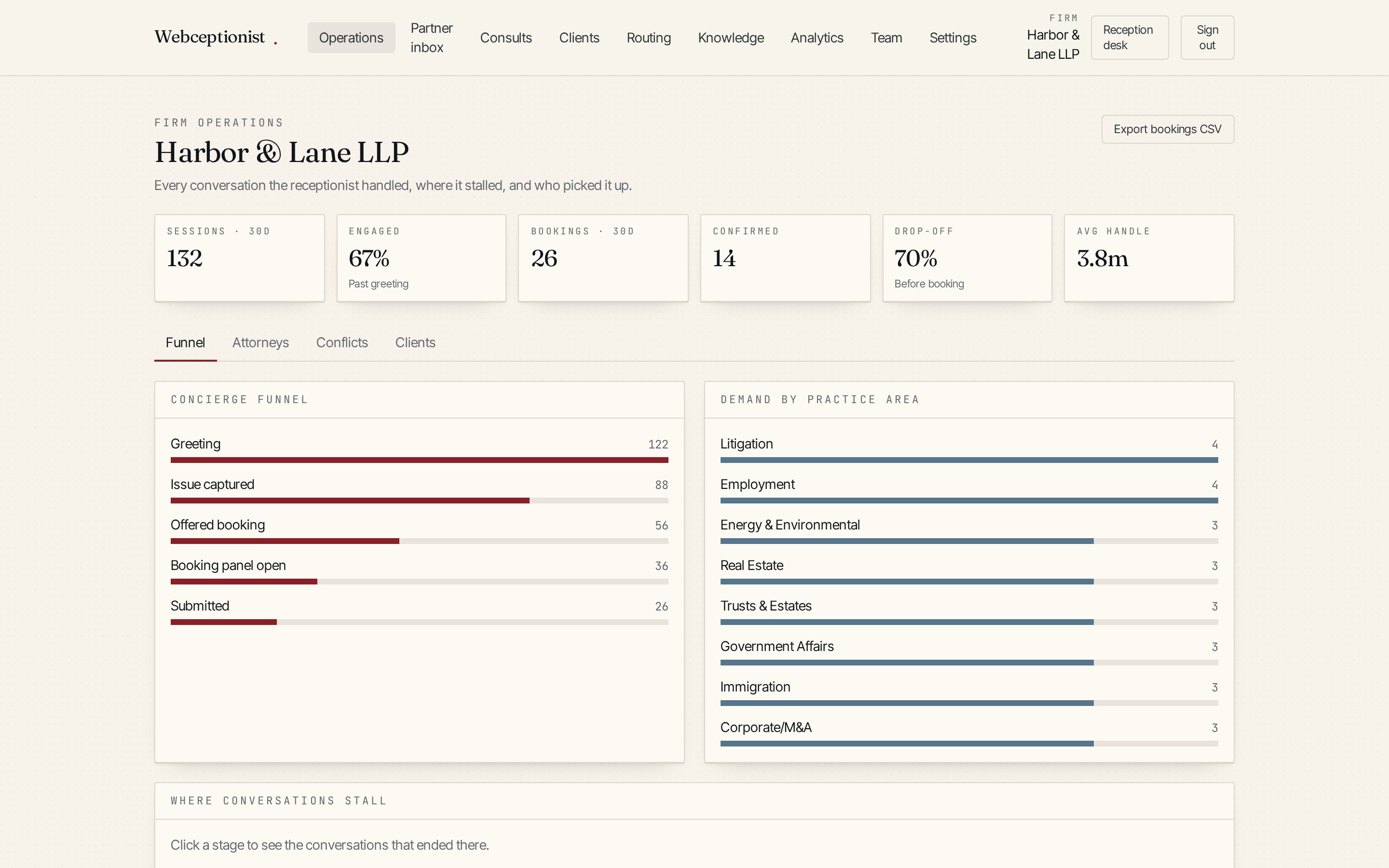Click the Drop-off 70% card
The width and height of the screenshot is (1389, 868).
(x=967, y=258)
